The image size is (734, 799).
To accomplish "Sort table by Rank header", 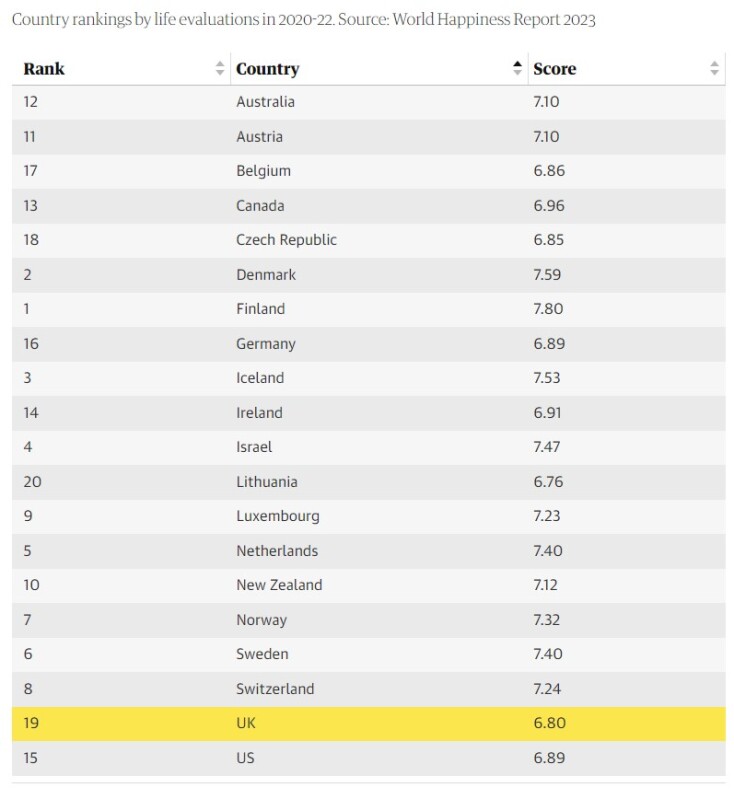I will [45, 69].
